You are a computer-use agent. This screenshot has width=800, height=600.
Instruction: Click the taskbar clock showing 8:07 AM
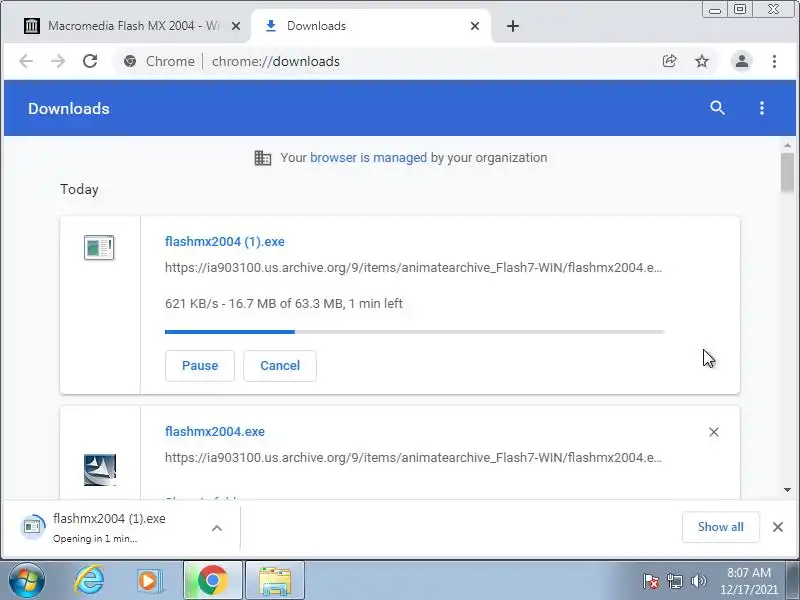pos(749,581)
